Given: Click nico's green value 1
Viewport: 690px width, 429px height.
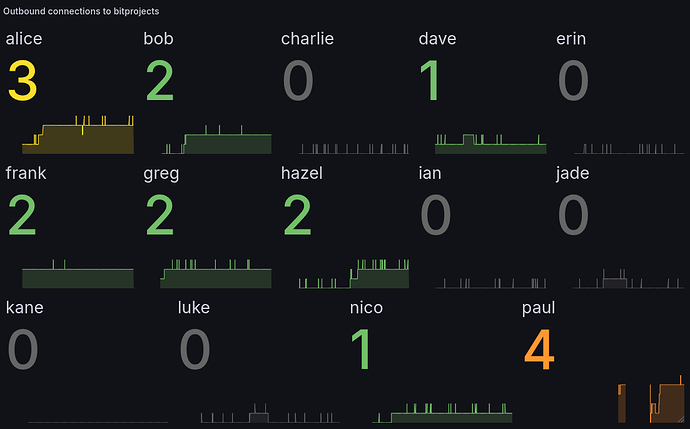Looking at the screenshot, I should pos(364,349).
